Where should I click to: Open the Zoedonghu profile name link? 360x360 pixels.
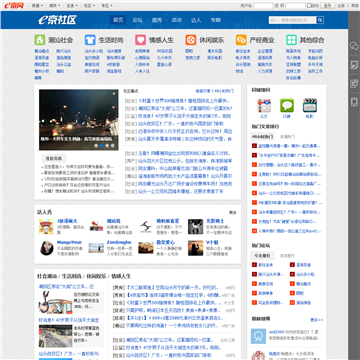coord(119,242)
